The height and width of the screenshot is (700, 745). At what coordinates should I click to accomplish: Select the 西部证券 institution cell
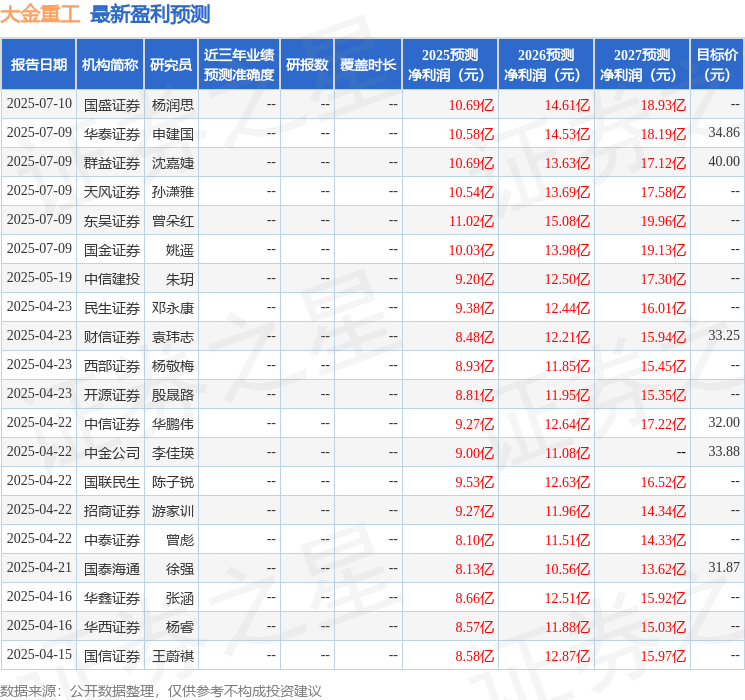(112, 366)
